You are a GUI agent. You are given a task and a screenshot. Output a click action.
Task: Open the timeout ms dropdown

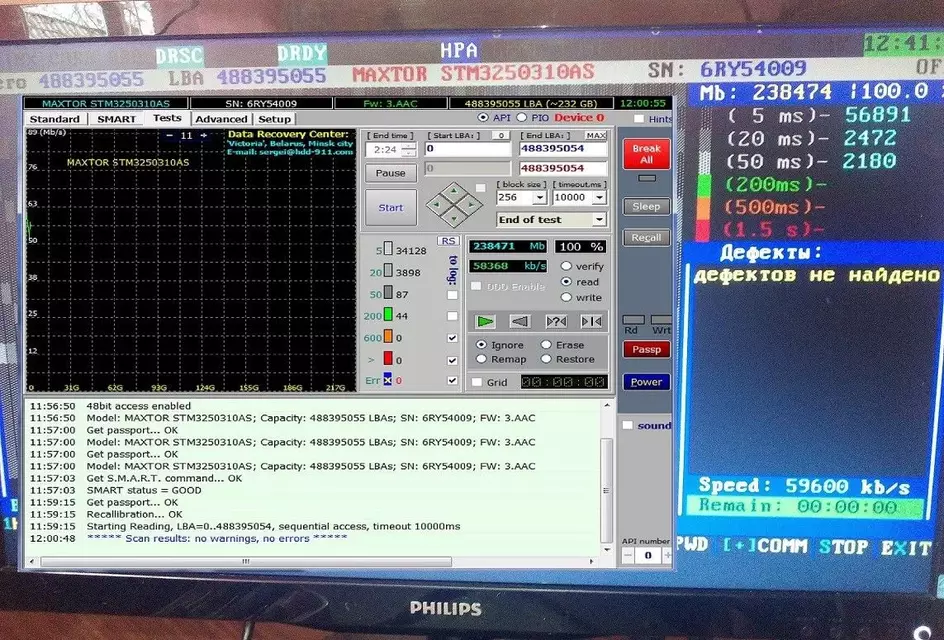(x=600, y=197)
